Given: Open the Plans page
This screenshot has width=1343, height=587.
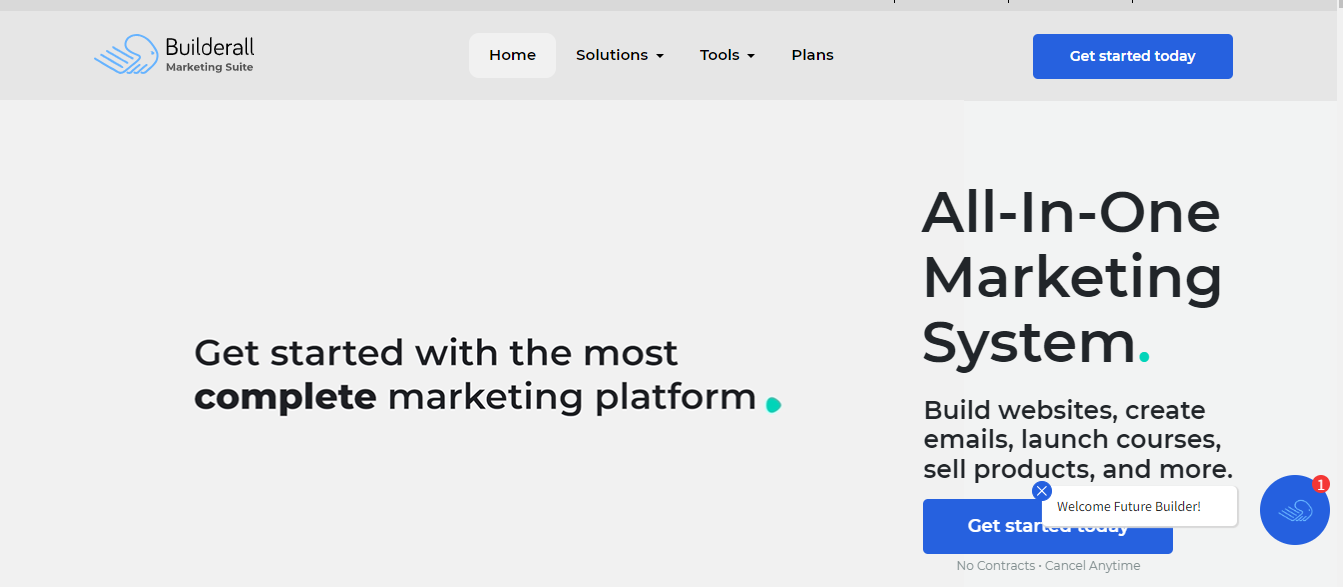Looking at the screenshot, I should (x=812, y=55).
